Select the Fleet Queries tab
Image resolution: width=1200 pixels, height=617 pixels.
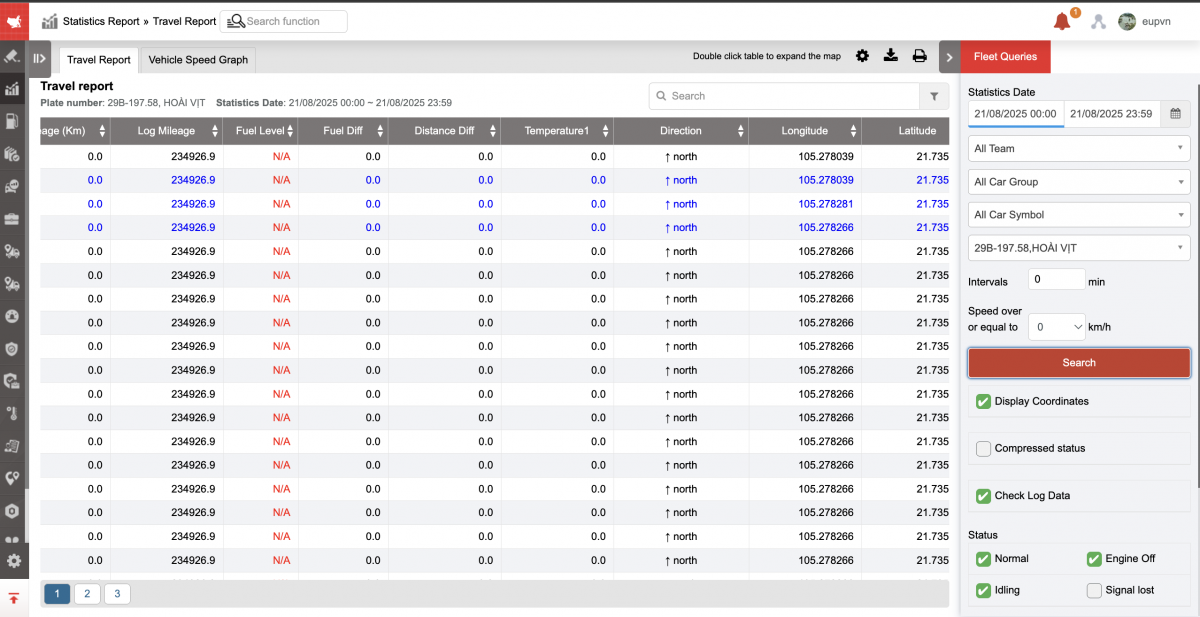point(1005,56)
